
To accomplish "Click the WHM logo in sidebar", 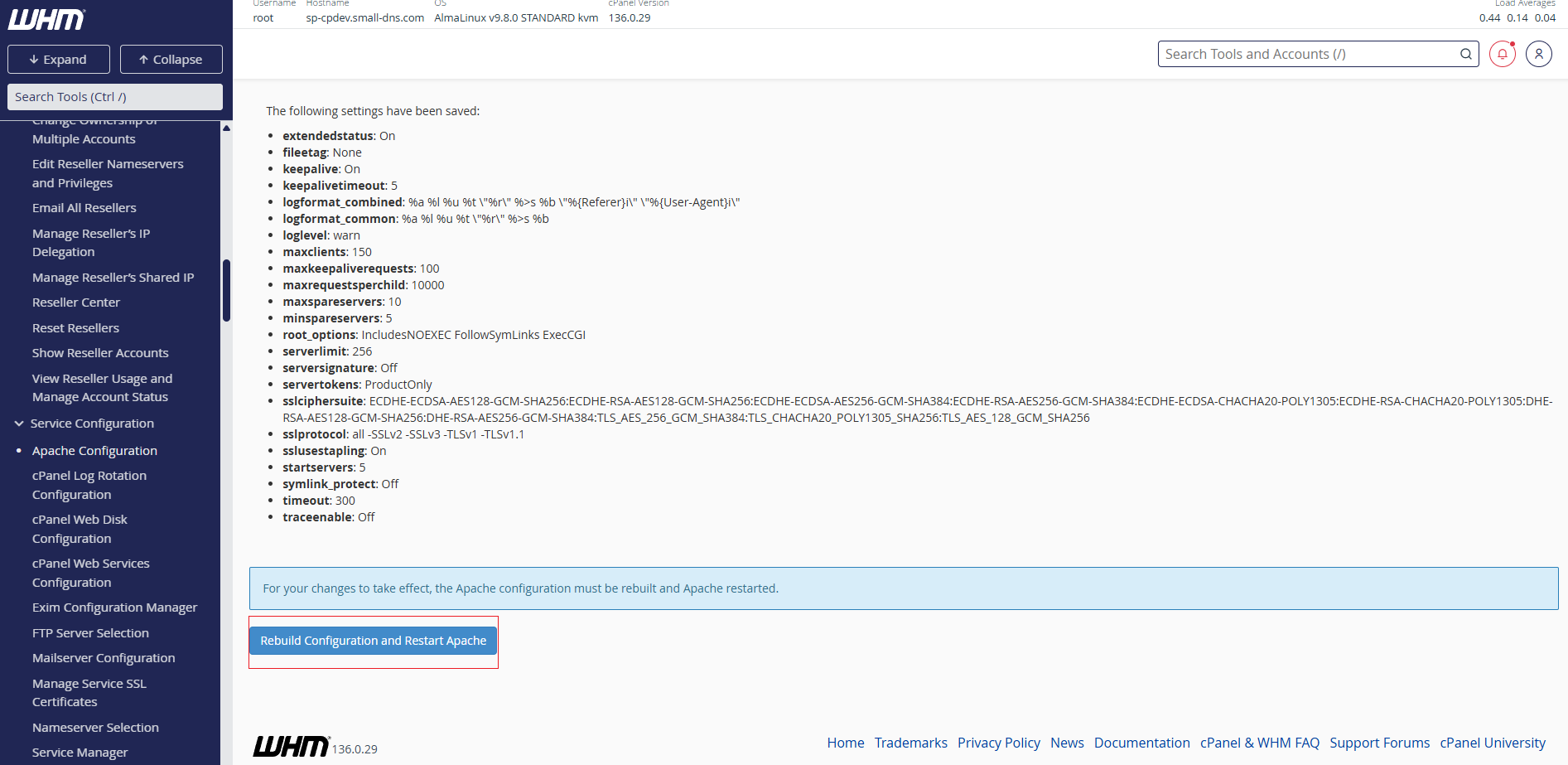I will tap(46, 20).
